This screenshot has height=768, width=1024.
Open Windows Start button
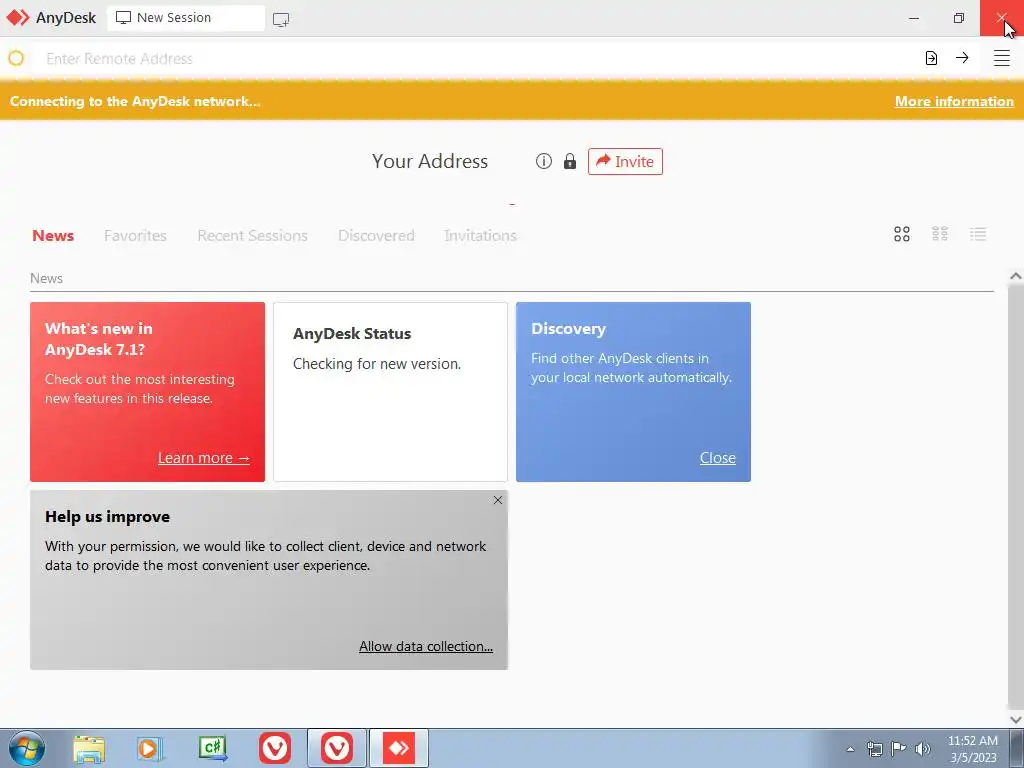[27, 748]
